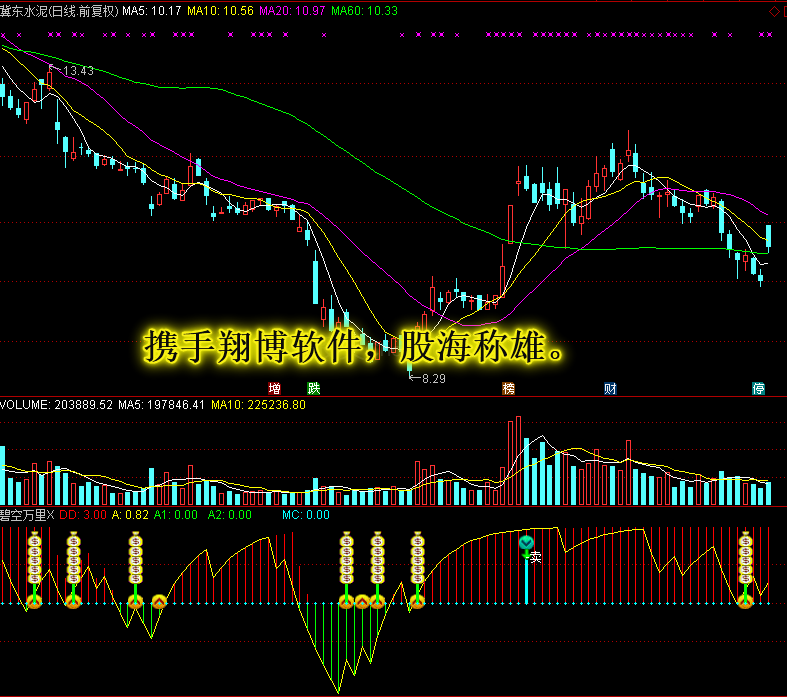This screenshot has height=697, width=787.
Task: Click the A: 0.82 indicator value
Action: (x=130, y=515)
